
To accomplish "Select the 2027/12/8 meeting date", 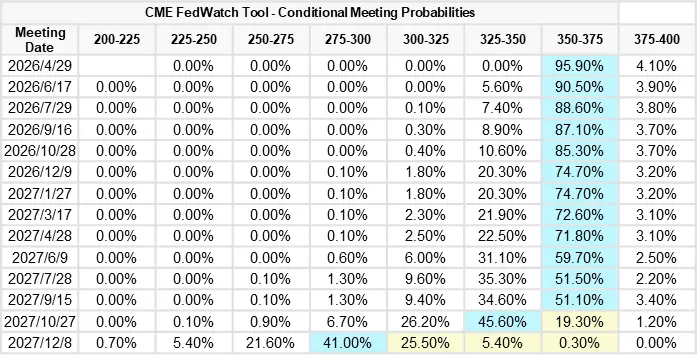I will (x=40, y=343).
